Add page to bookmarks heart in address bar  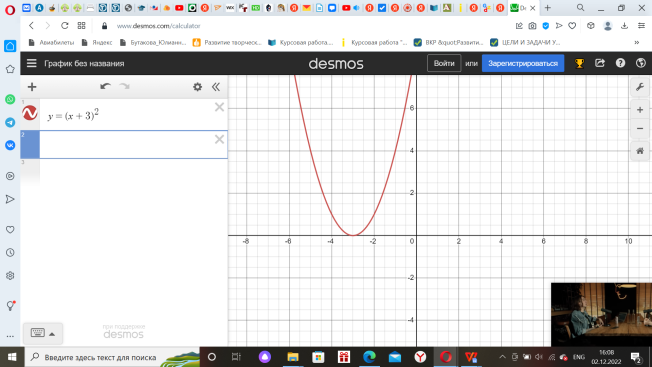pyautogui.click(x=572, y=26)
